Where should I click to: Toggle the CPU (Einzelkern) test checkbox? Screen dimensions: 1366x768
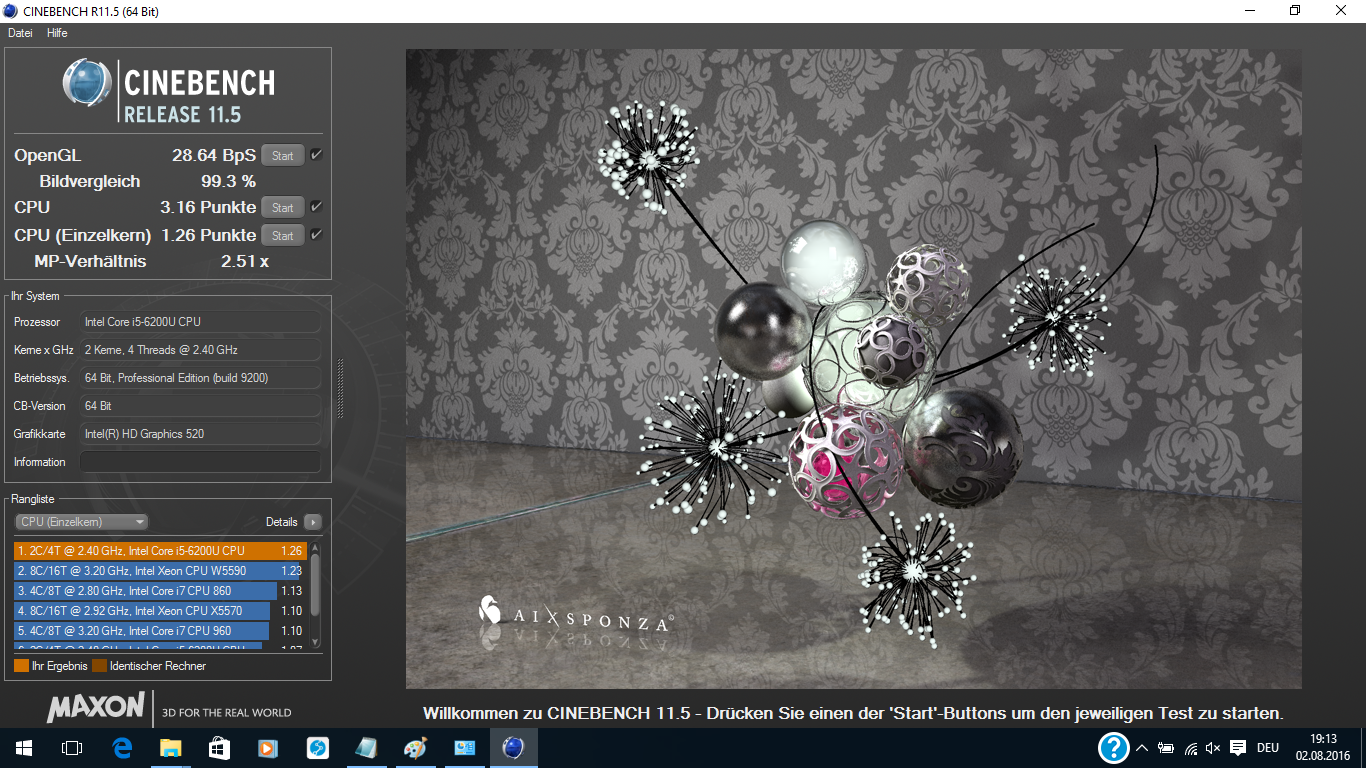click(x=316, y=235)
